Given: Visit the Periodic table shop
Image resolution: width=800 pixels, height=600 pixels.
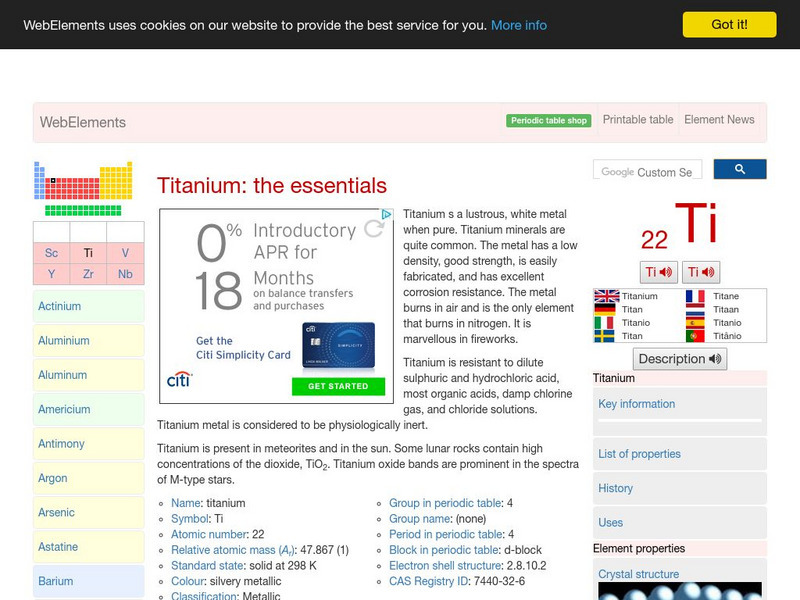Looking at the screenshot, I should point(548,119).
